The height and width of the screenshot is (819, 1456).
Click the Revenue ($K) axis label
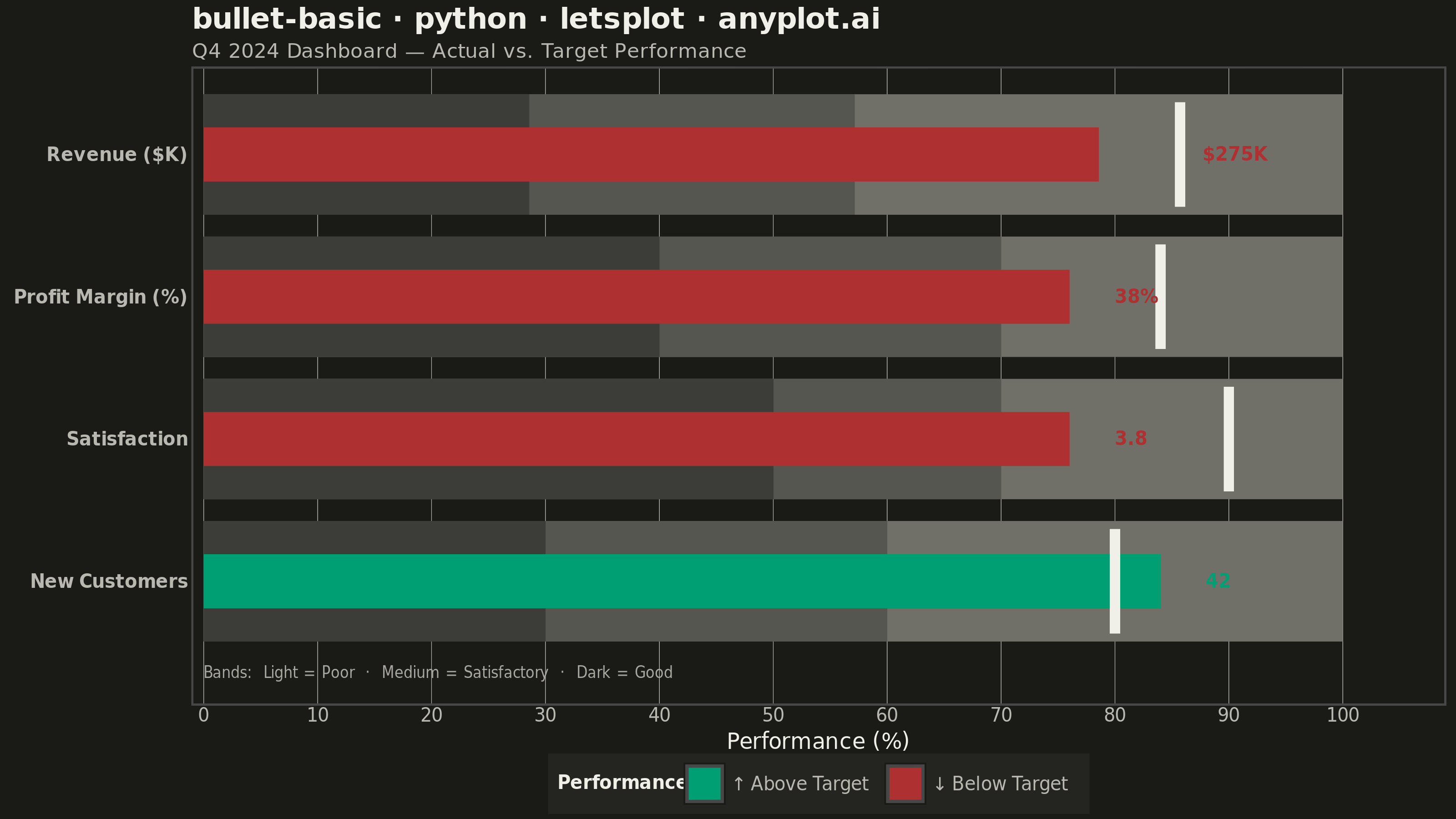pyautogui.click(x=117, y=155)
